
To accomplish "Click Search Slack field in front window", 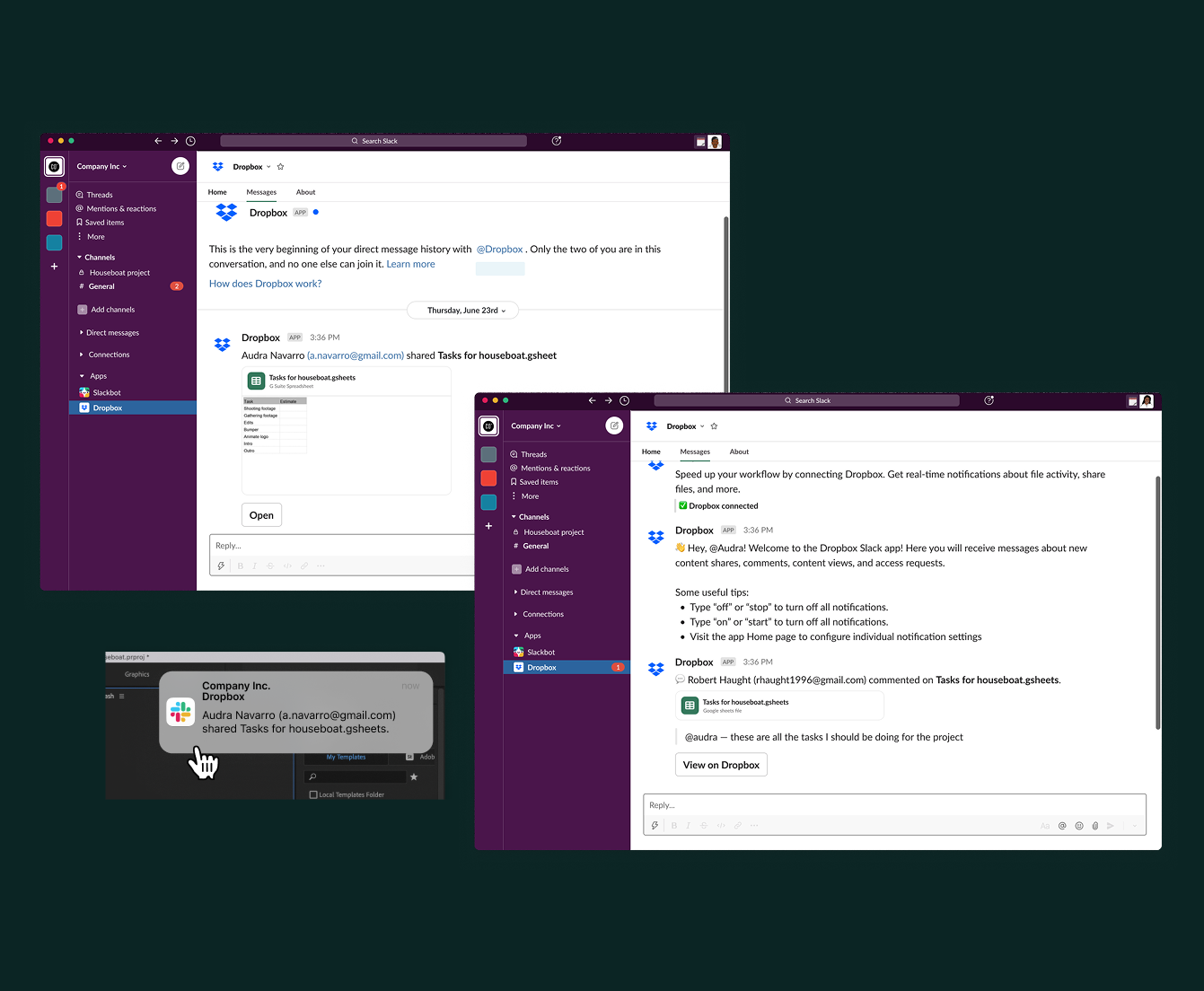I will pos(806,400).
